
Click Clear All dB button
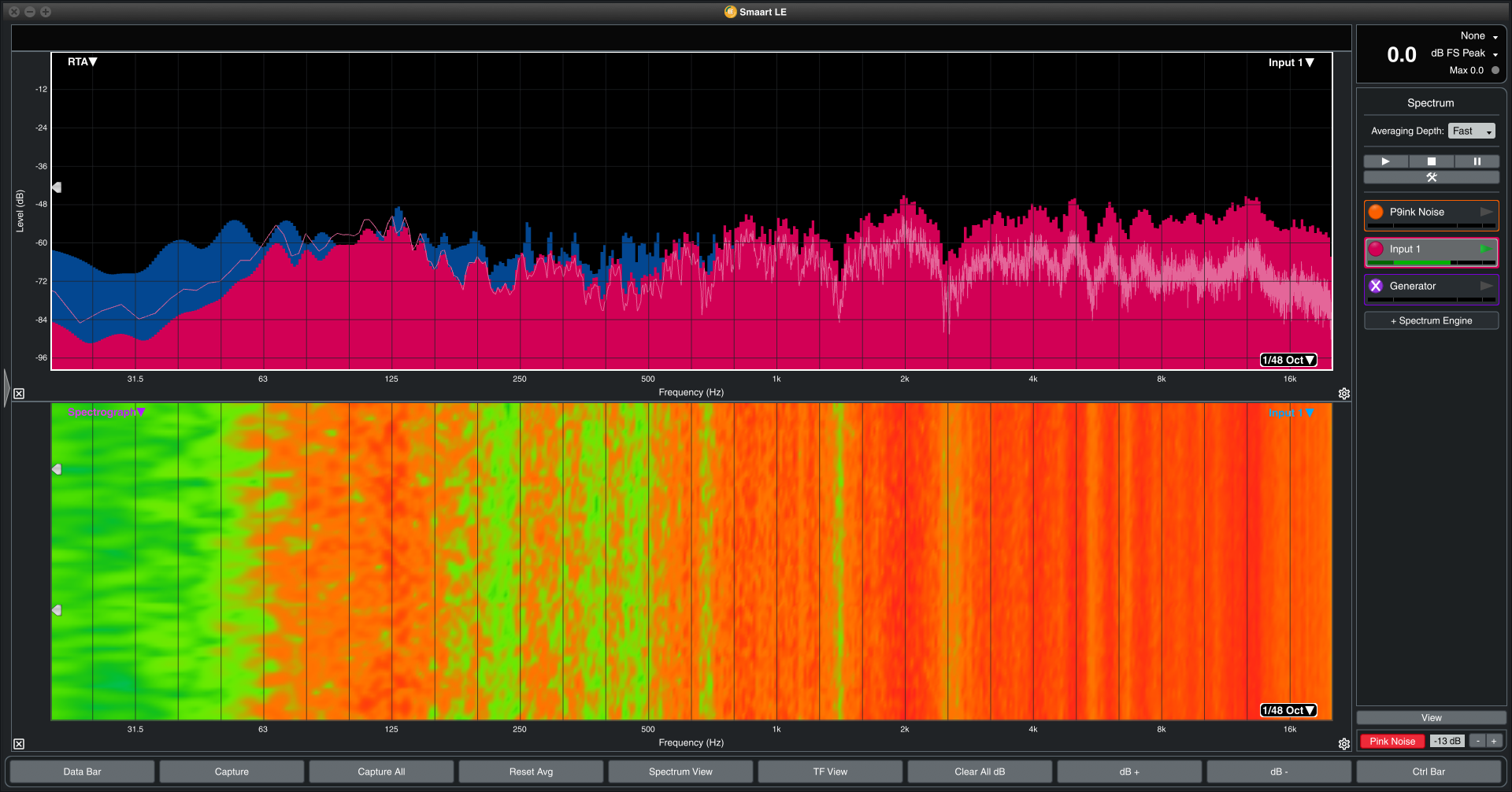[x=980, y=772]
